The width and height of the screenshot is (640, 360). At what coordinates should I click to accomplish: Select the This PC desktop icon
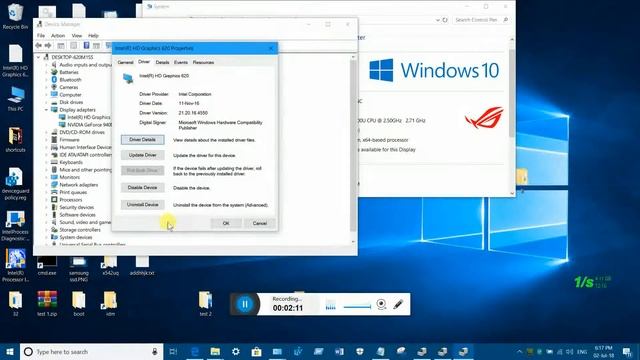[16, 99]
